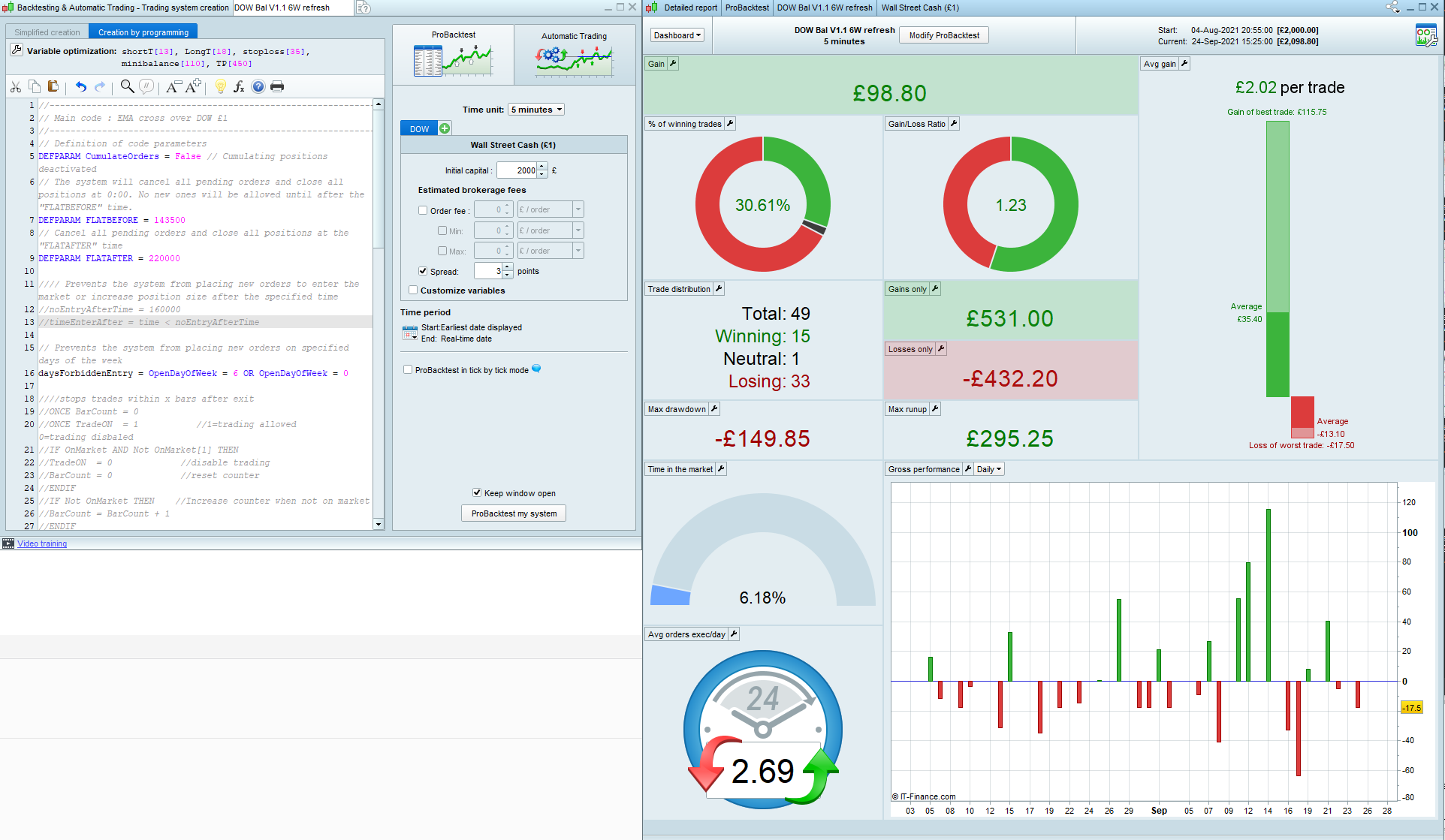Switch to Simplified creation tab

pyautogui.click(x=47, y=32)
